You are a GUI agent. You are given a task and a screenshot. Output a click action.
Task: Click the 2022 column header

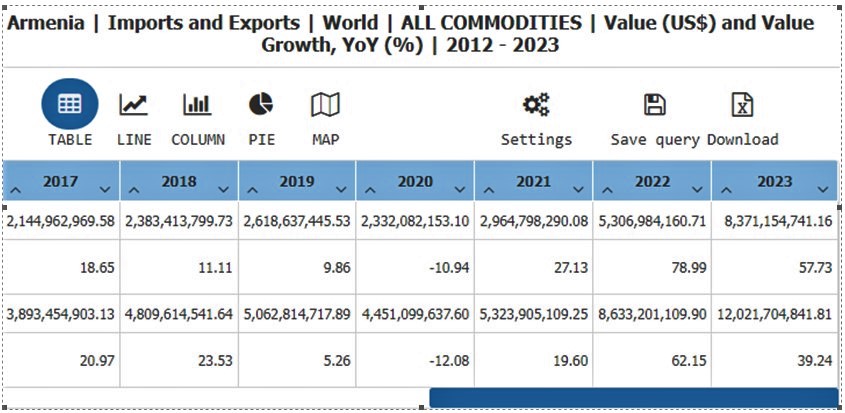pos(652,182)
